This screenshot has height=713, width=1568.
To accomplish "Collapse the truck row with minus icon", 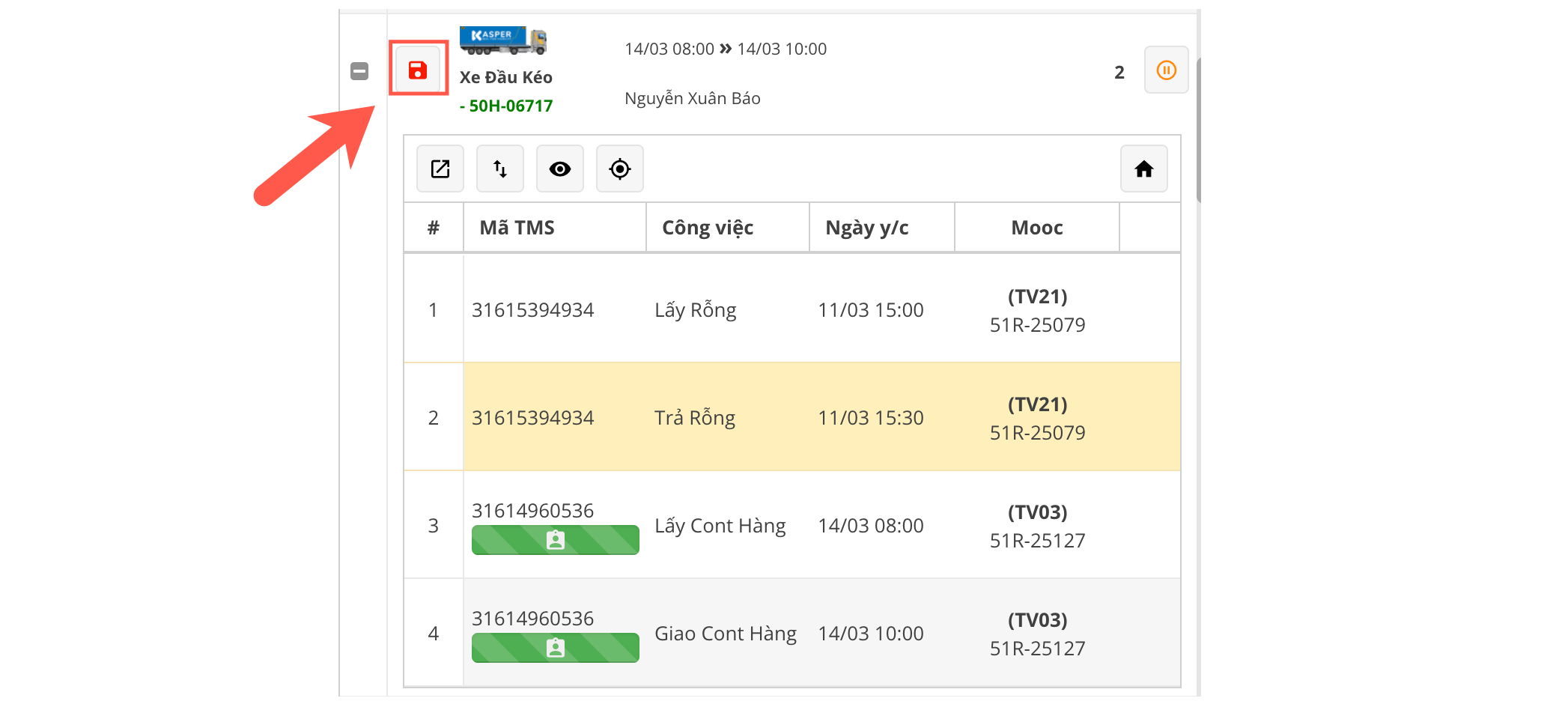I will 359,71.
